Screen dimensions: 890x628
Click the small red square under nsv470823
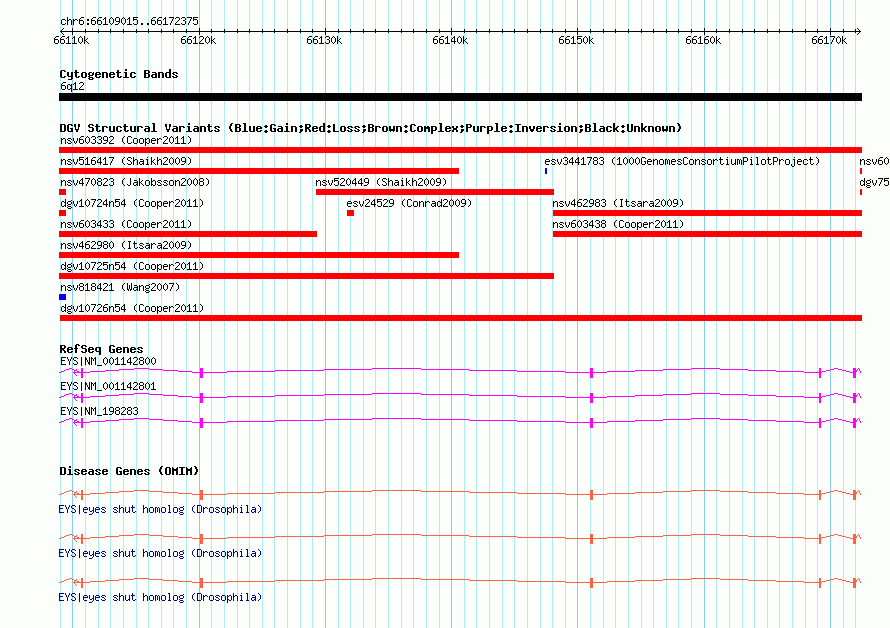62,192
